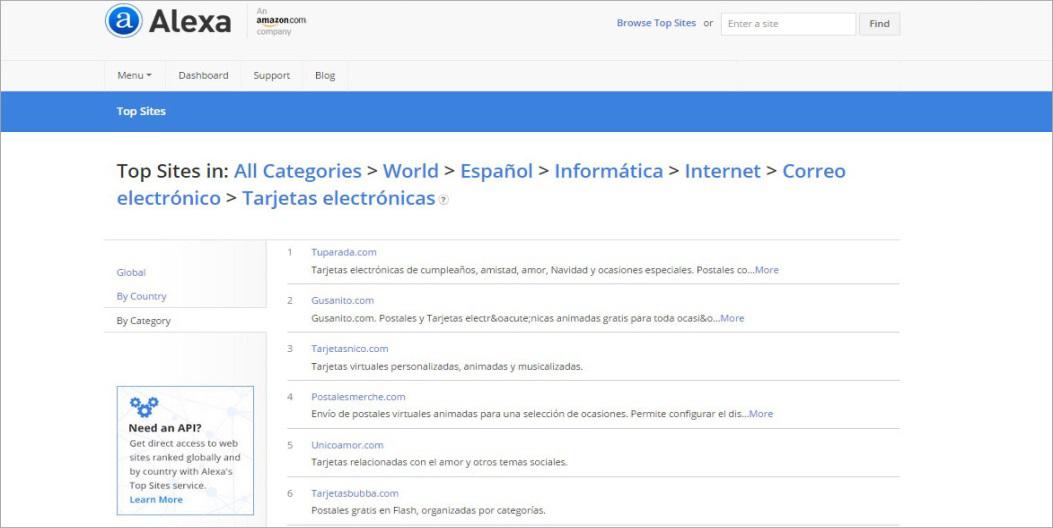Open the Postalesmerche.com site link
Screen dimensions: 1053x528
[x=358, y=396]
